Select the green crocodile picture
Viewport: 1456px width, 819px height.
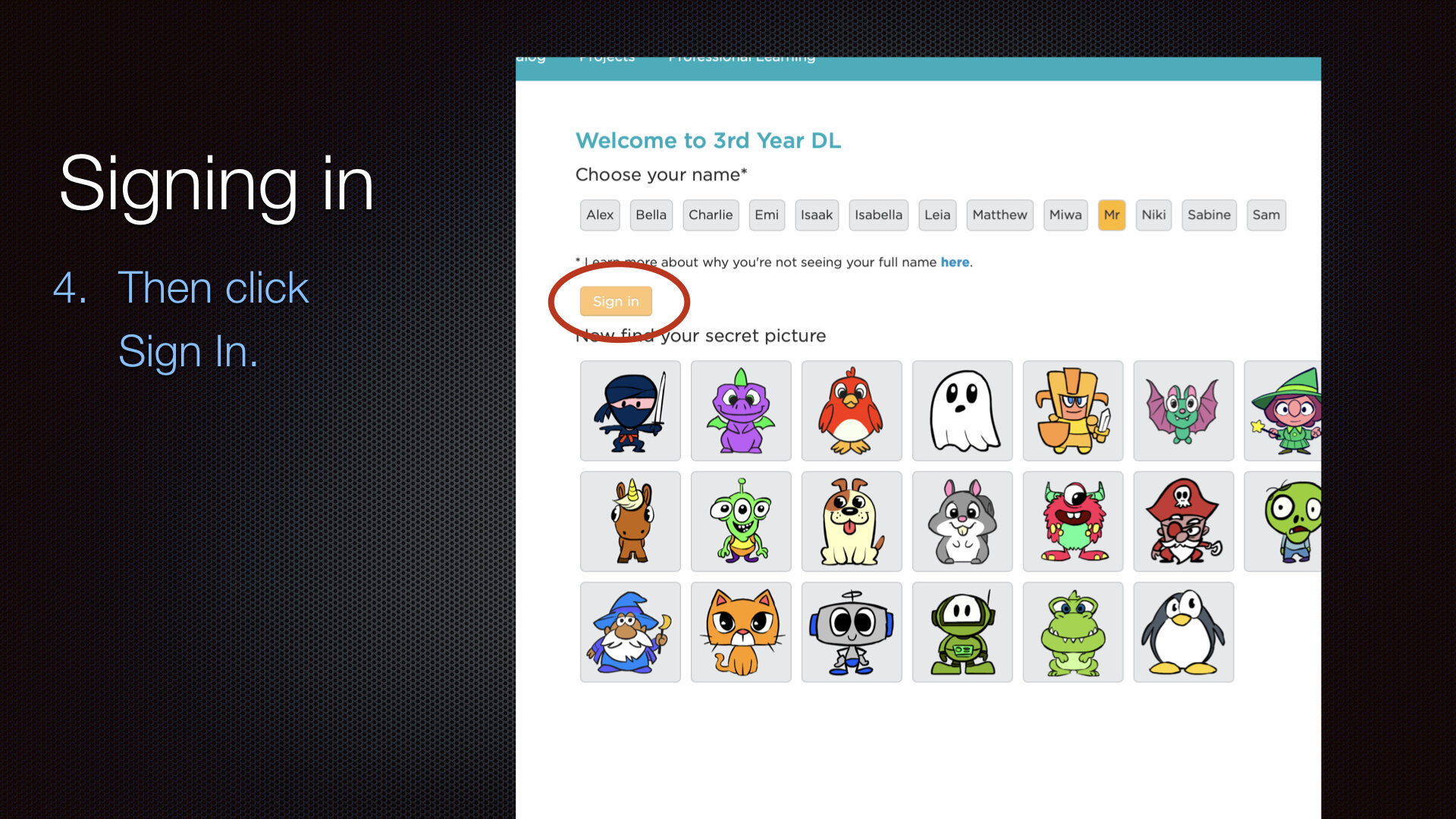tap(1073, 632)
